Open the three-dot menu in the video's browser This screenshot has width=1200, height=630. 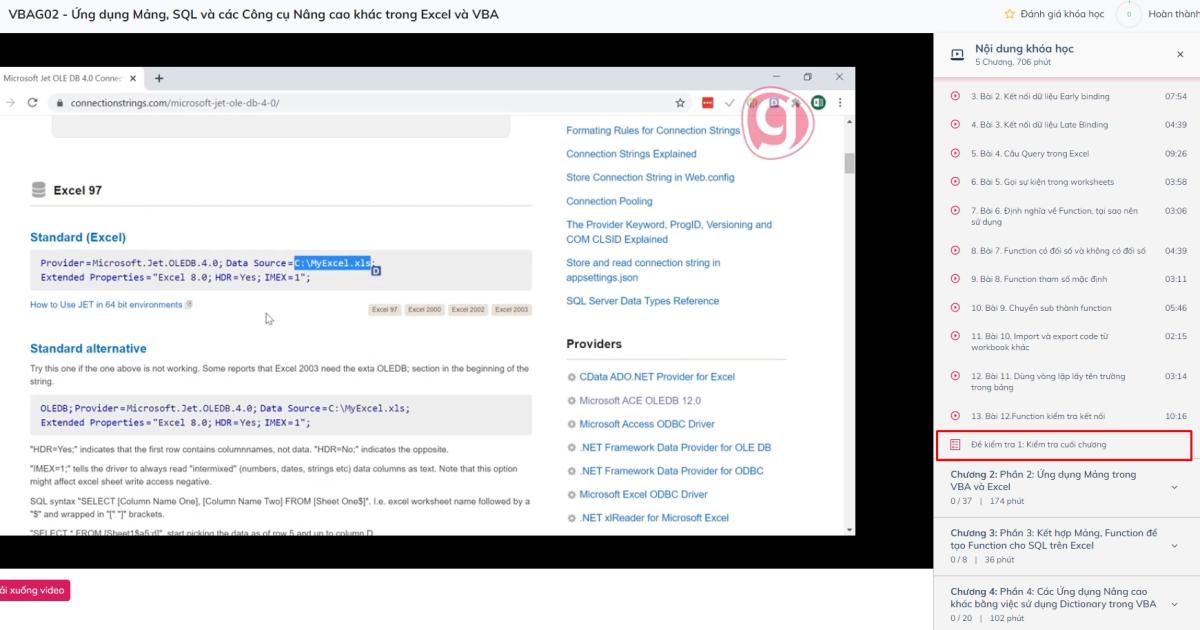click(x=841, y=102)
